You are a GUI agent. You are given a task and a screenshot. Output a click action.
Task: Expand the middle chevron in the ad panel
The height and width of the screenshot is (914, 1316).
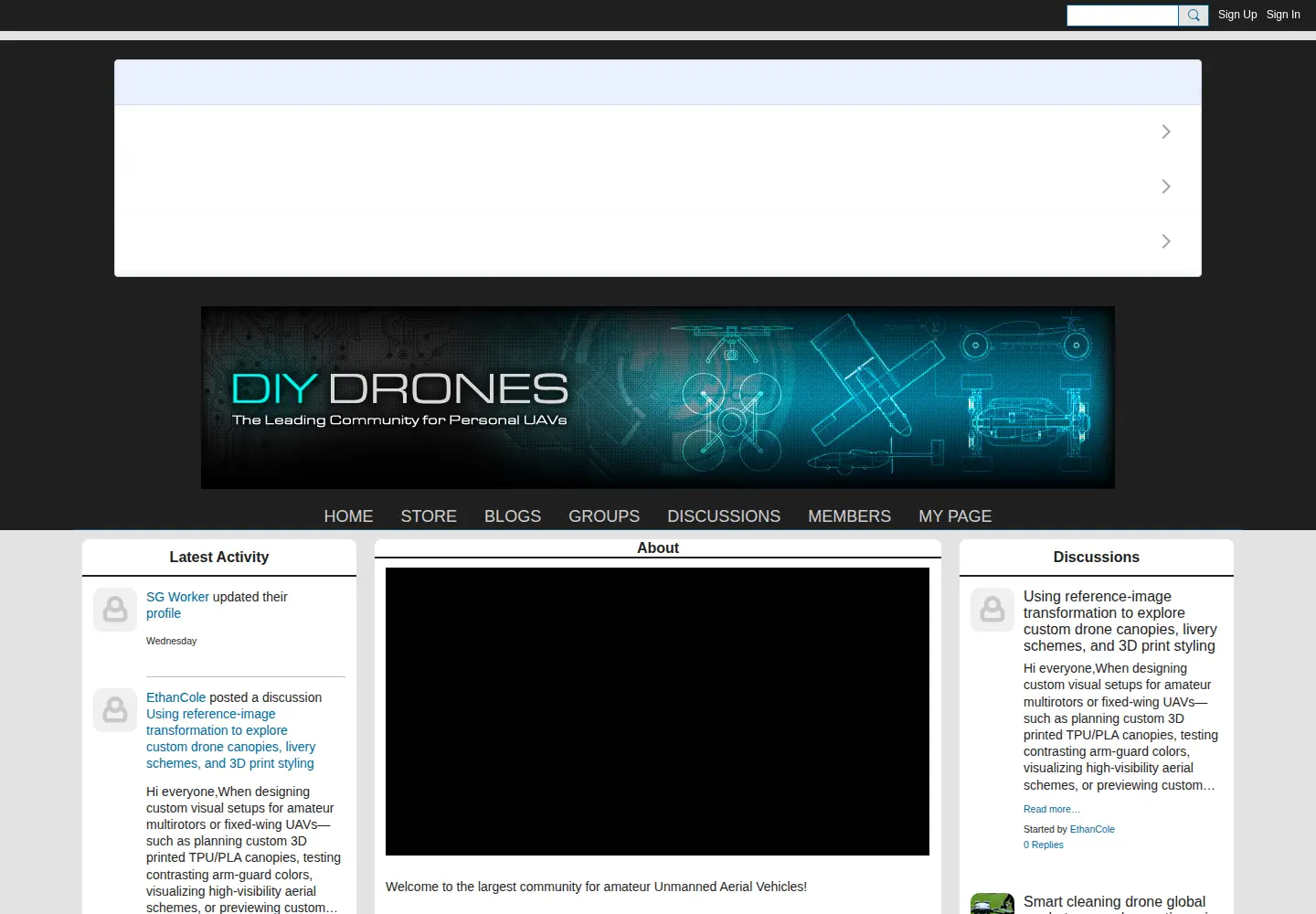click(1166, 186)
